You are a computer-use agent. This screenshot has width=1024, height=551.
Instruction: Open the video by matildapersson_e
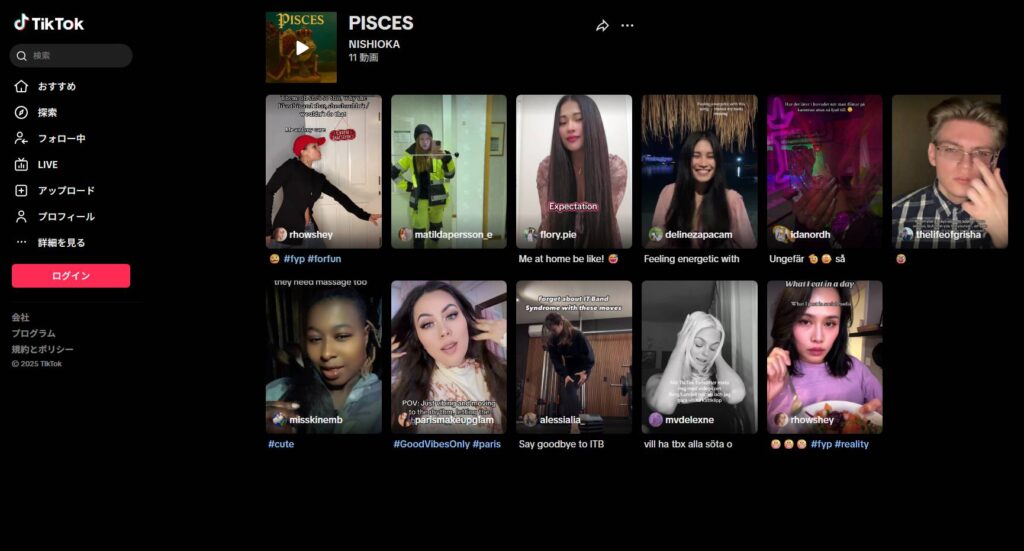click(449, 172)
